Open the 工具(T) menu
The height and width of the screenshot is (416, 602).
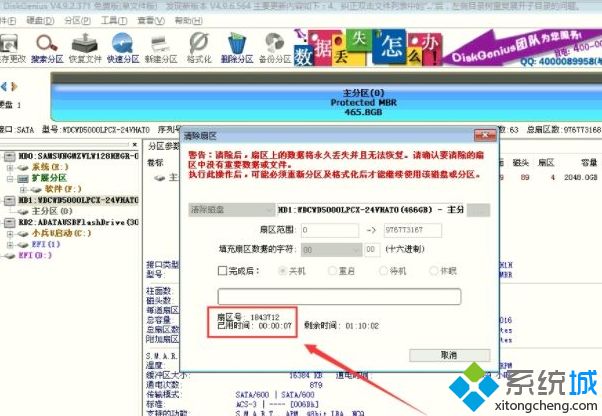(114, 20)
